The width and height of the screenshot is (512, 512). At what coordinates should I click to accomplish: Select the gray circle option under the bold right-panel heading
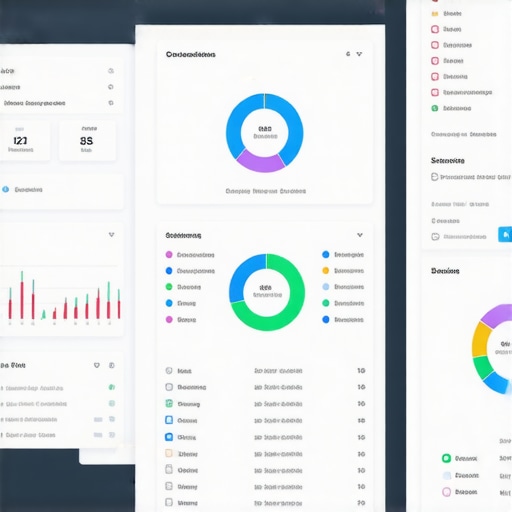point(434,177)
